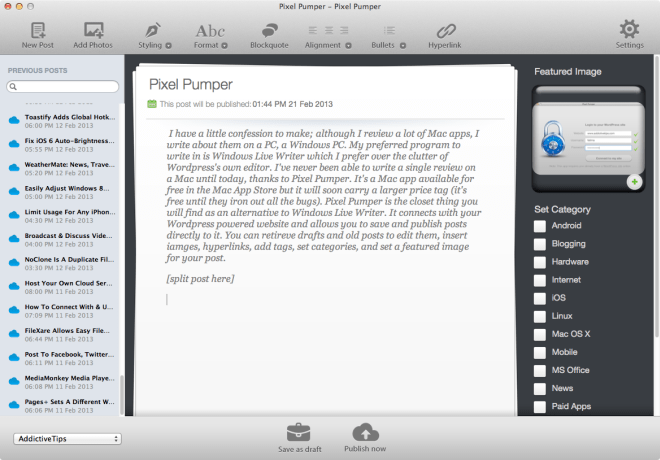Image resolution: width=660 pixels, height=460 pixels.
Task: Open post Easily Adjust Windows 8
Action: tap(62, 192)
